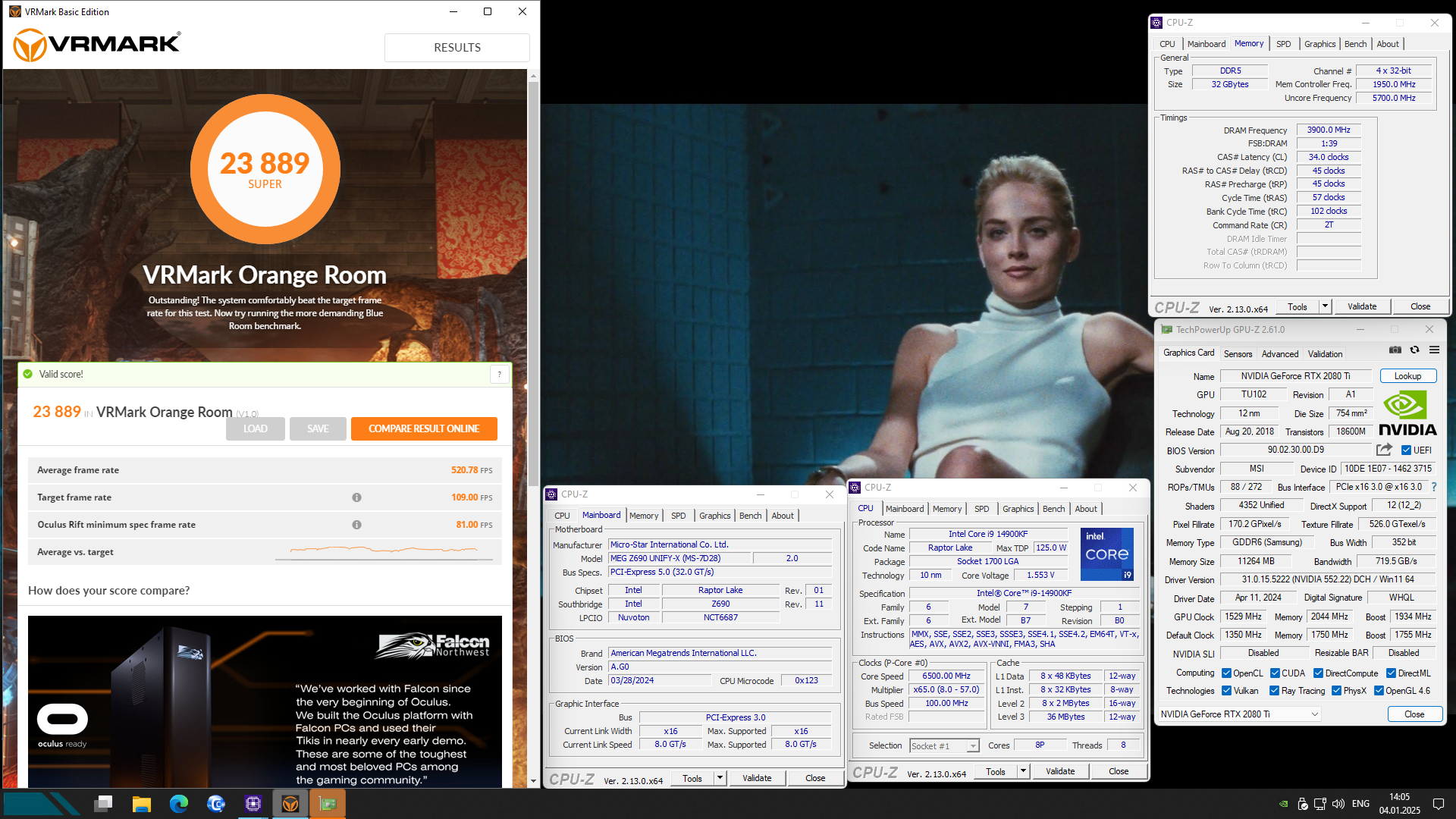
Task: Open the SPD tab in the CPU-Z Memory window
Action: tap(1283, 44)
